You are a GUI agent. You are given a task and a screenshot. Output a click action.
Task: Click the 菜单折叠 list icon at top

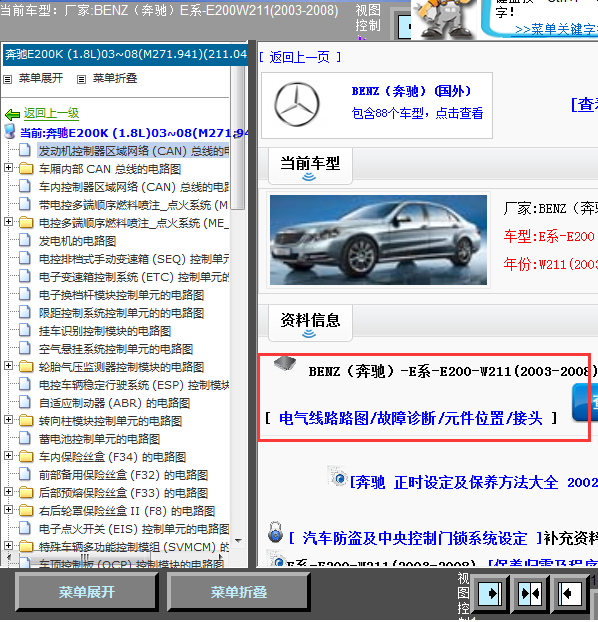tap(81, 79)
